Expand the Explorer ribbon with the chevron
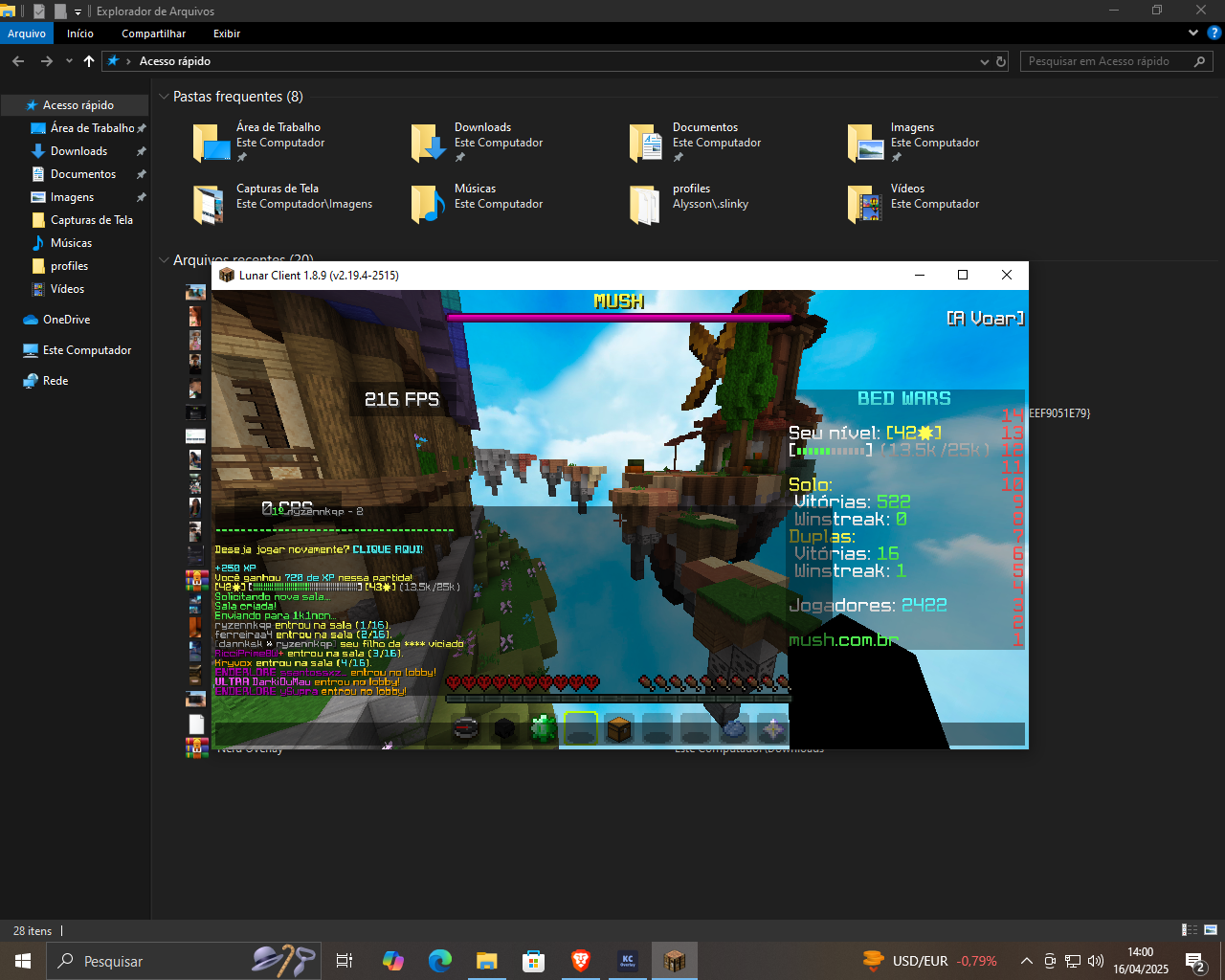Viewport: 1225px width, 980px height. [1193, 33]
